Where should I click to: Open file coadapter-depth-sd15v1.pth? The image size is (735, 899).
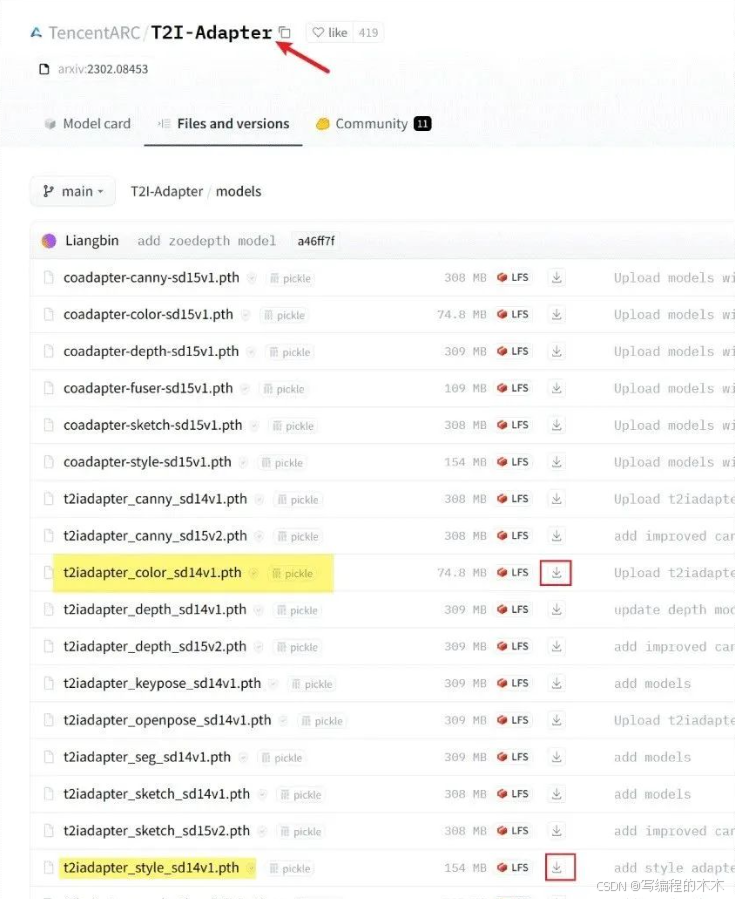coord(151,351)
